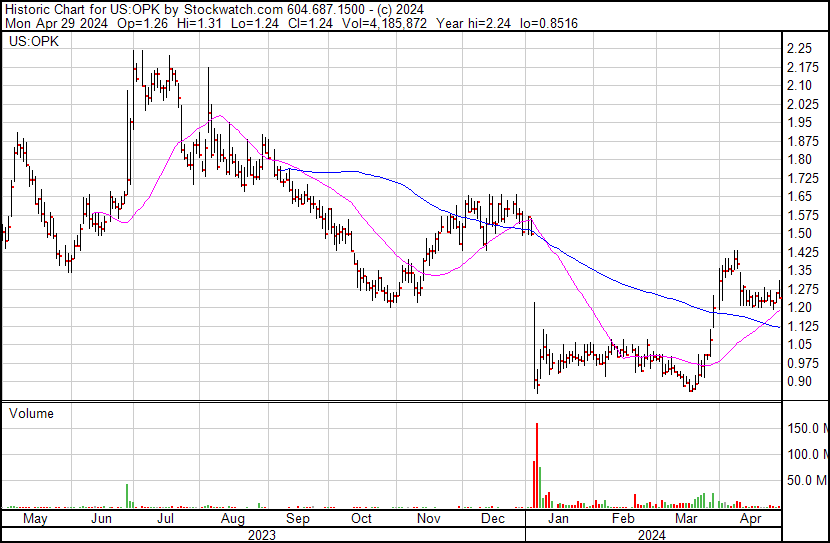The height and width of the screenshot is (543, 830).
Task: Click the 100.0 M volume axis label
Action: 807,454
